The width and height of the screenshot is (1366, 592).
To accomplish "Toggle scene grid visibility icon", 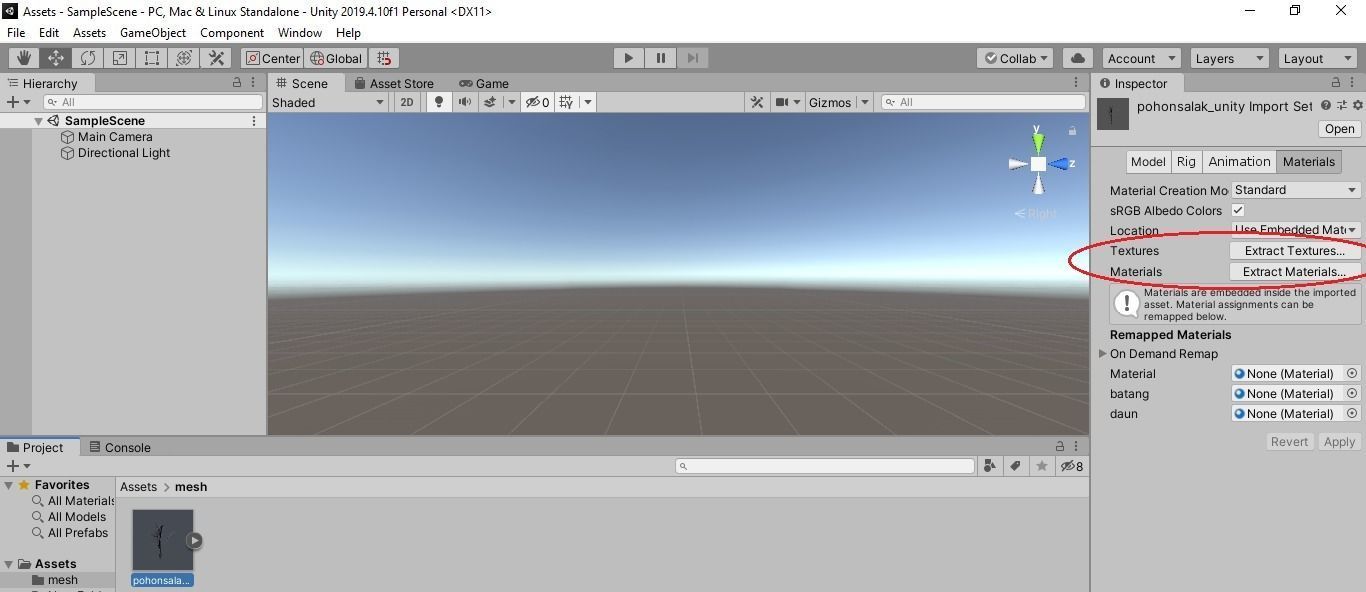I will 566,102.
